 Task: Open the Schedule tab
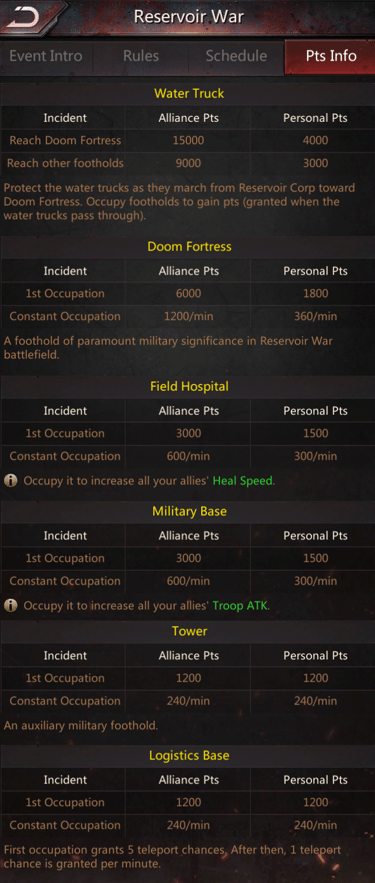point(236,56)
